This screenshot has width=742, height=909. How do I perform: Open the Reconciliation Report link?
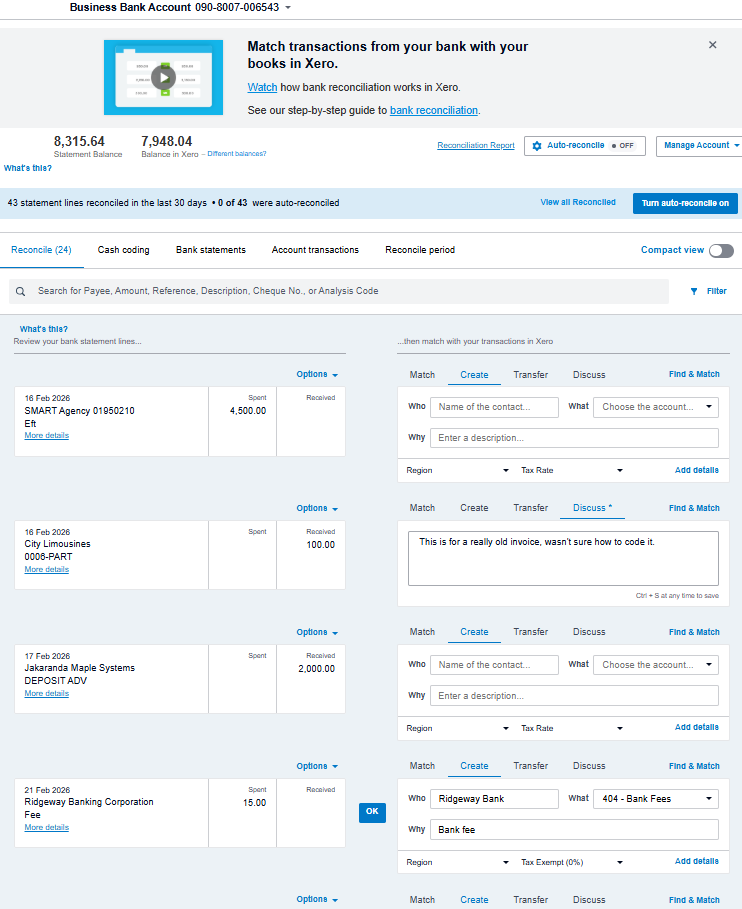click(476, 146)
